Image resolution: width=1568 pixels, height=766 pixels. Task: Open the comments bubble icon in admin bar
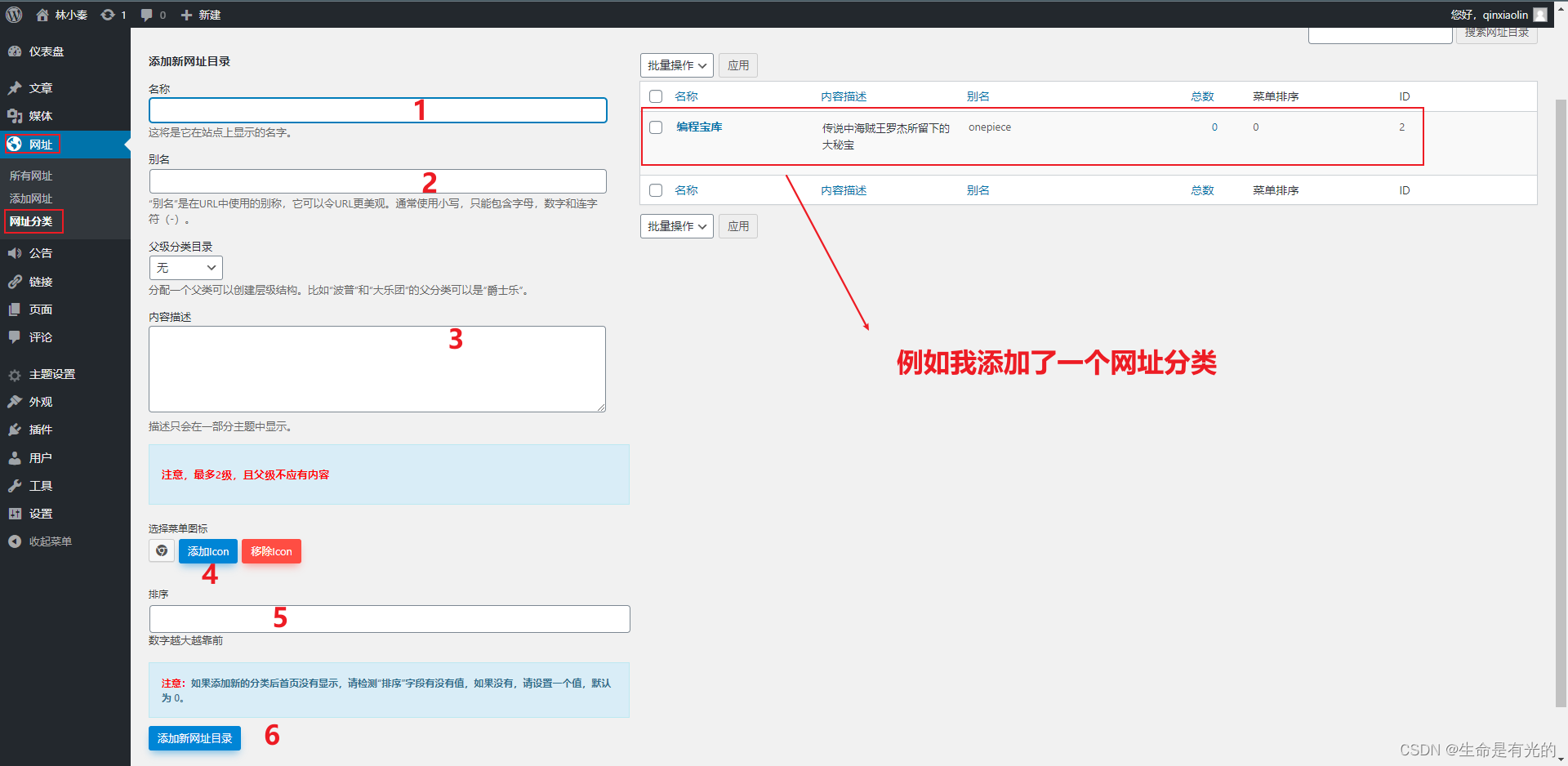tap(146, 15)
